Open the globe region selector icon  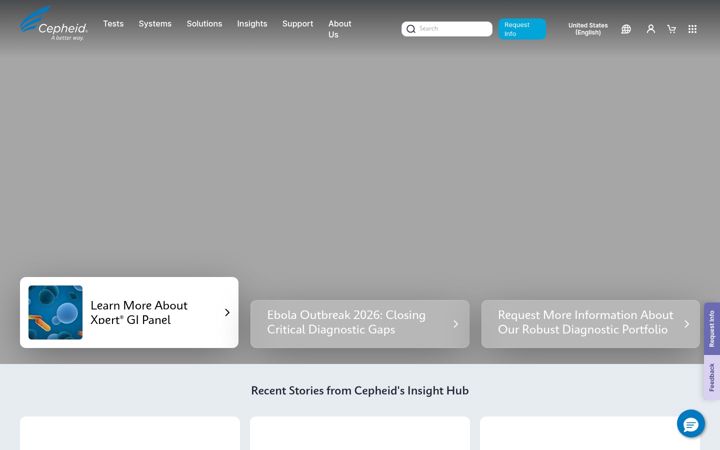click(x=626, y=29)
